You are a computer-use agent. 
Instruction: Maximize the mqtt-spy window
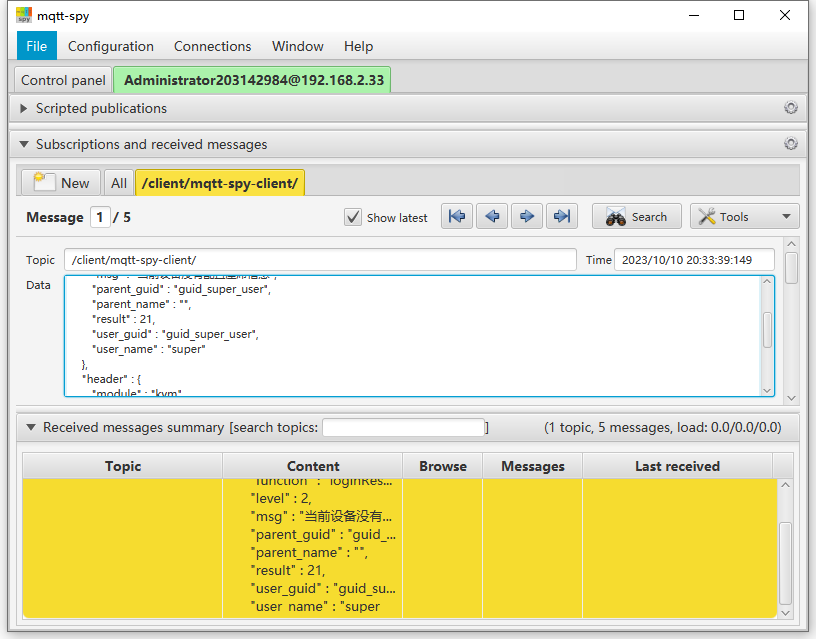coord(739,15)
